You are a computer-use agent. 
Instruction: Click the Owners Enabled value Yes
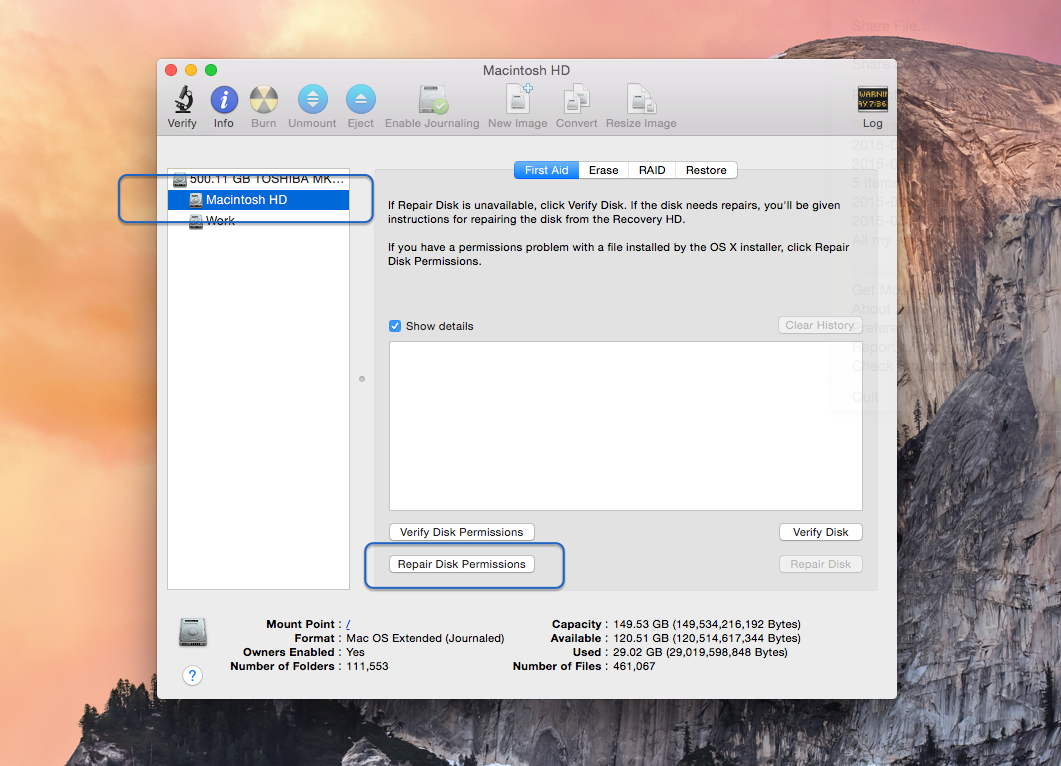(355, 652)
